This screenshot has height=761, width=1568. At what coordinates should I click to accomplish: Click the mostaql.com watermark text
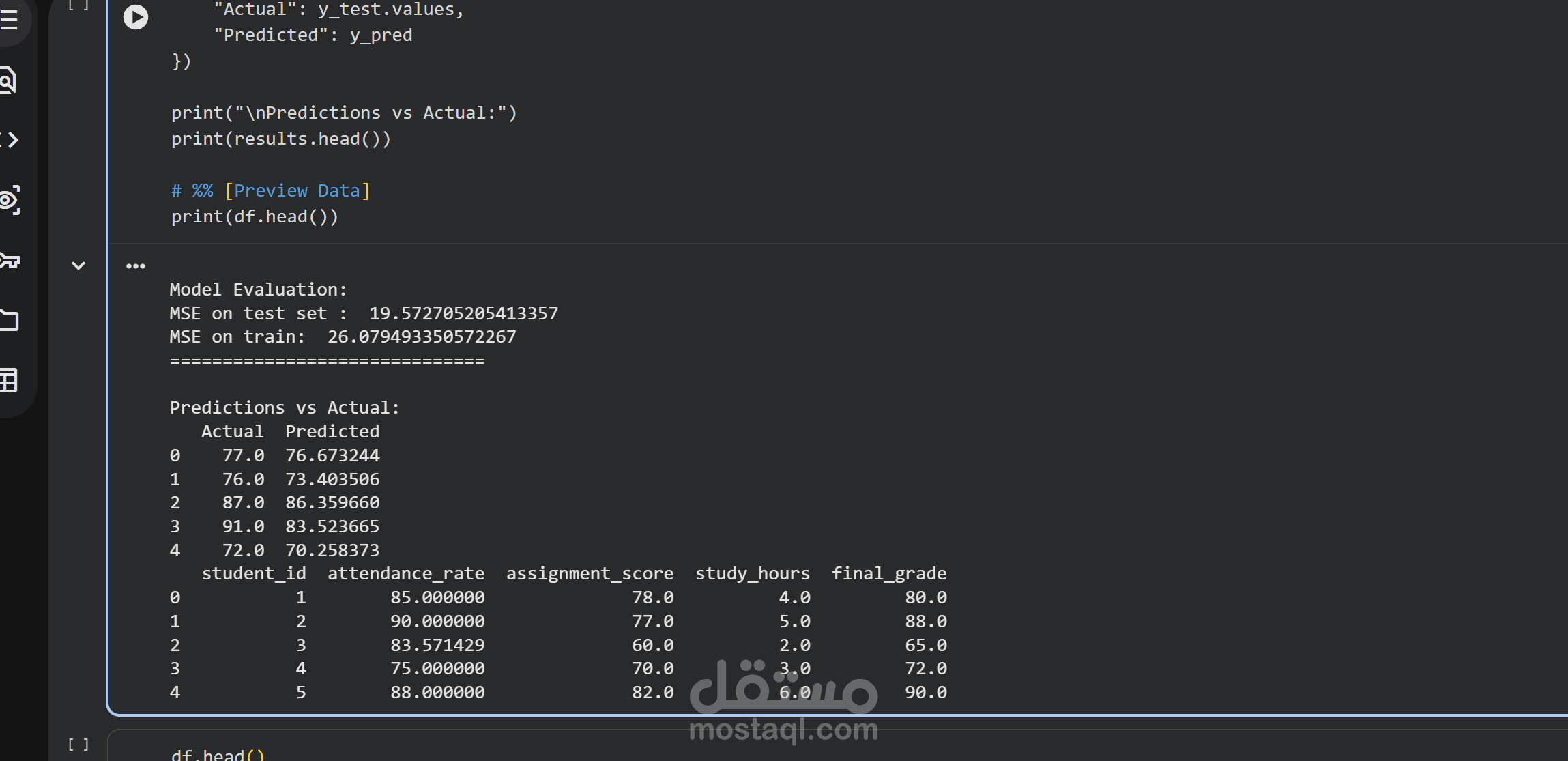783,730
